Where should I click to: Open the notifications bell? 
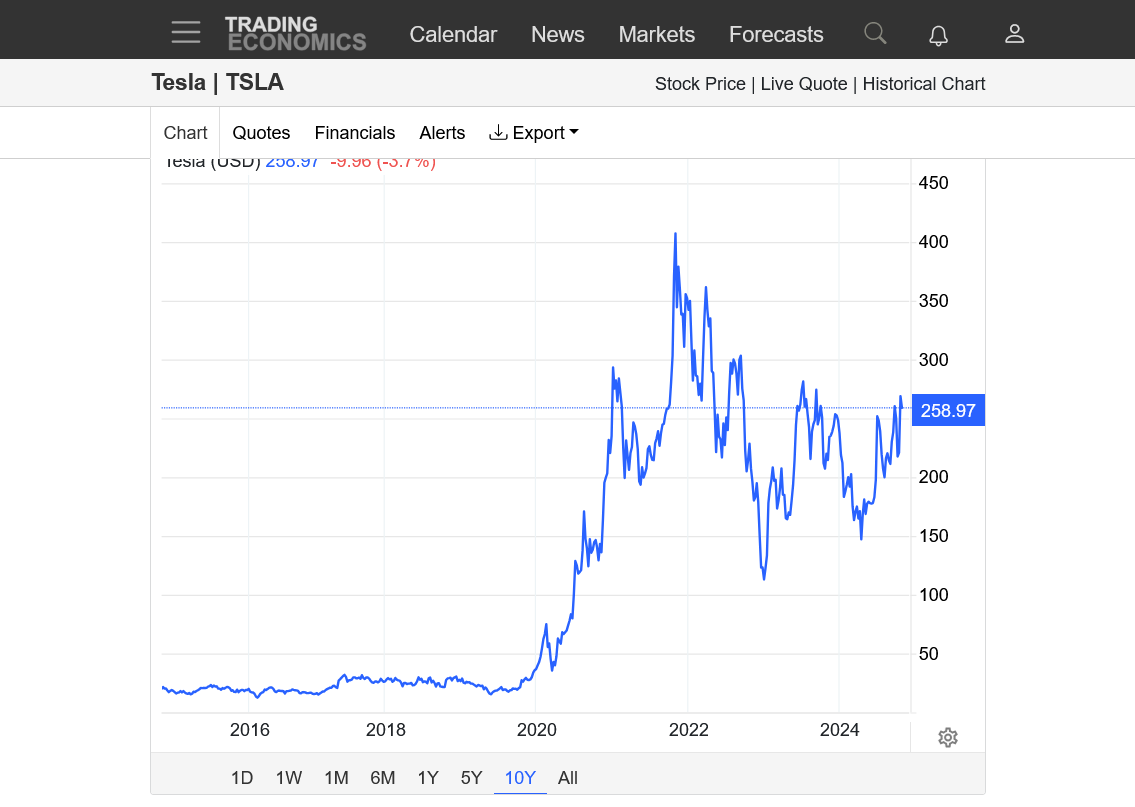[x=938, y=35]
